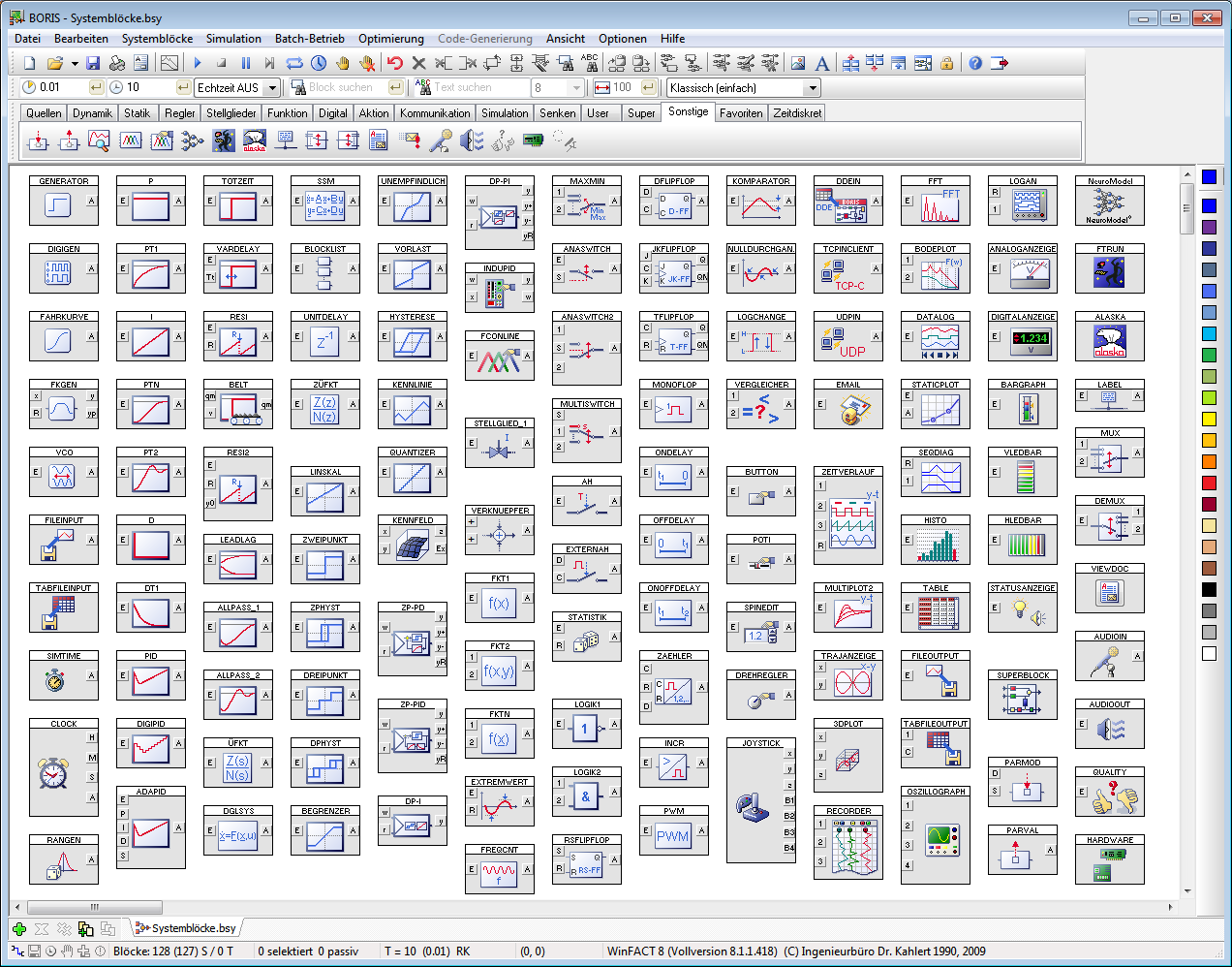Click the blue clock simulation parameters icon
This screenshot has width=1232, height=967.
click(x=319, y=63)
